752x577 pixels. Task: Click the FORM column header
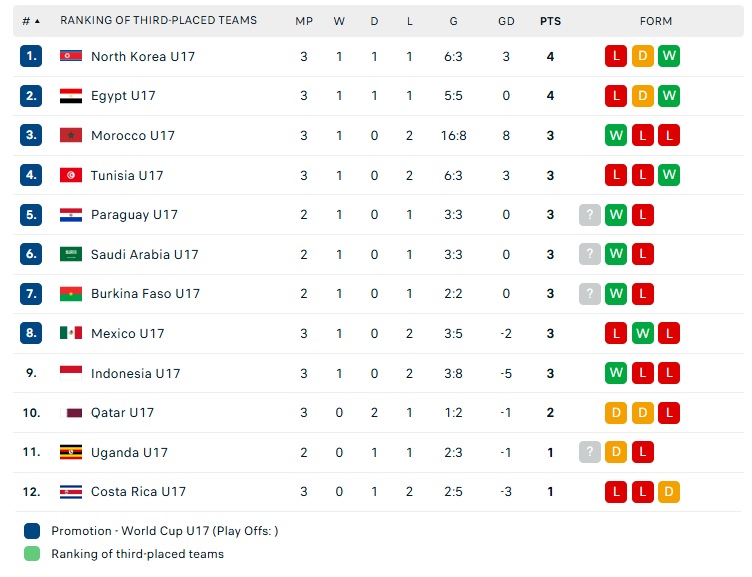click(x=656, y=21)
